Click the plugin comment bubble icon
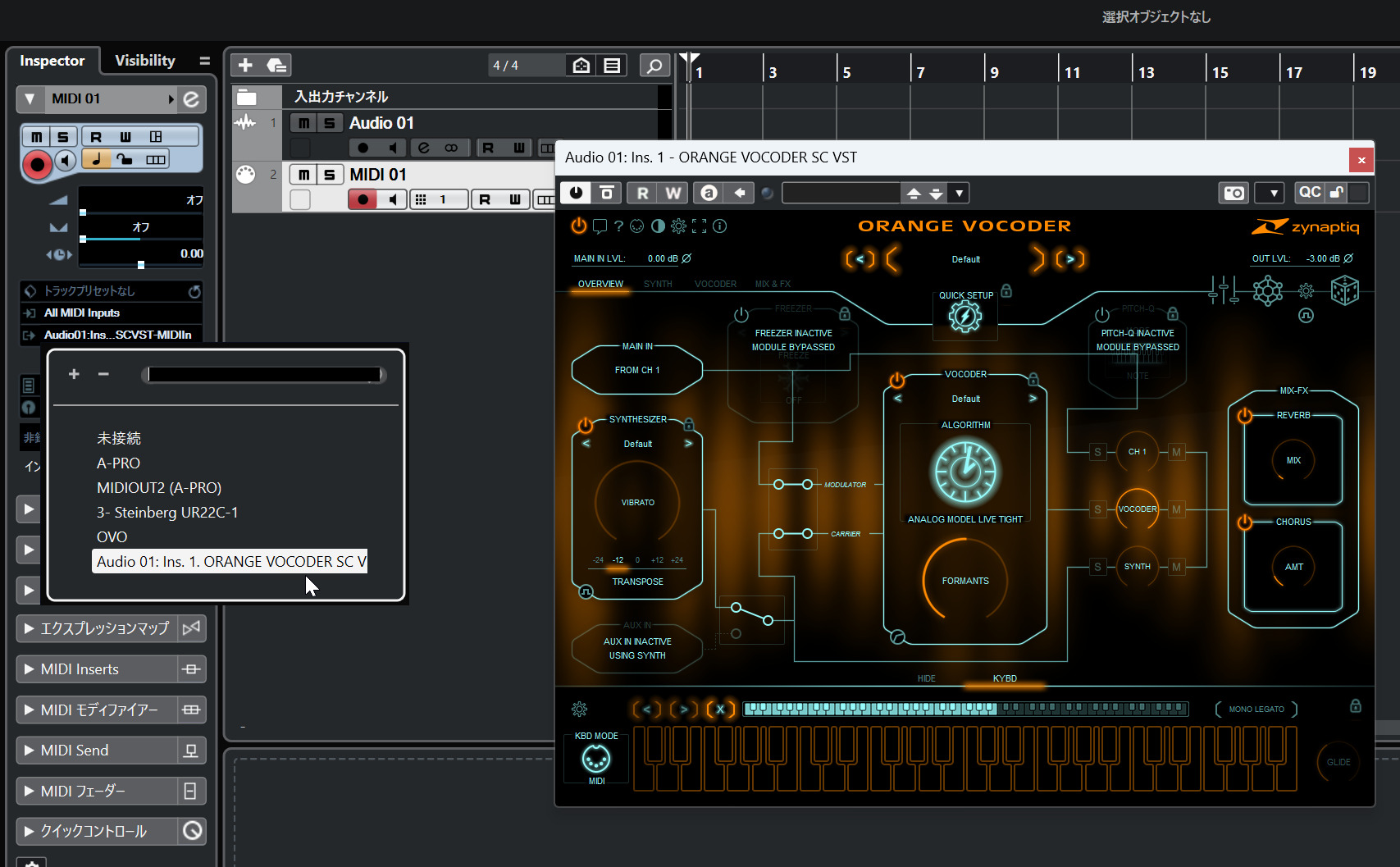The height and width of the screenshot is (867, 1400). click(600, 226)
